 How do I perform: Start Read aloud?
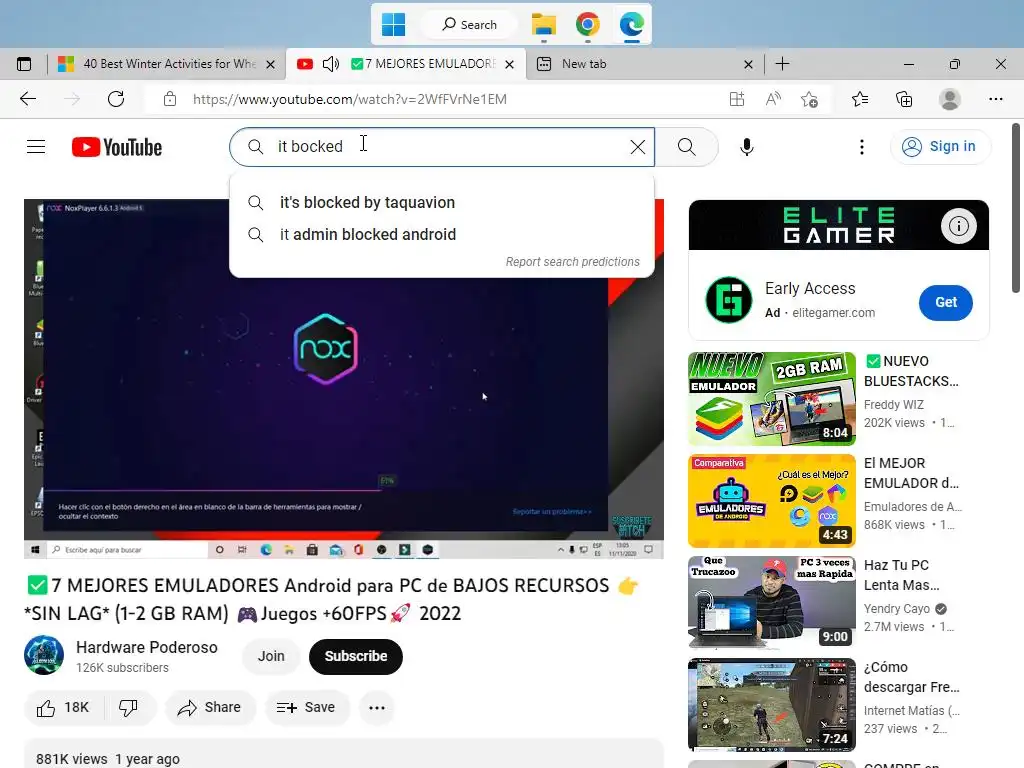click(773, 99)
